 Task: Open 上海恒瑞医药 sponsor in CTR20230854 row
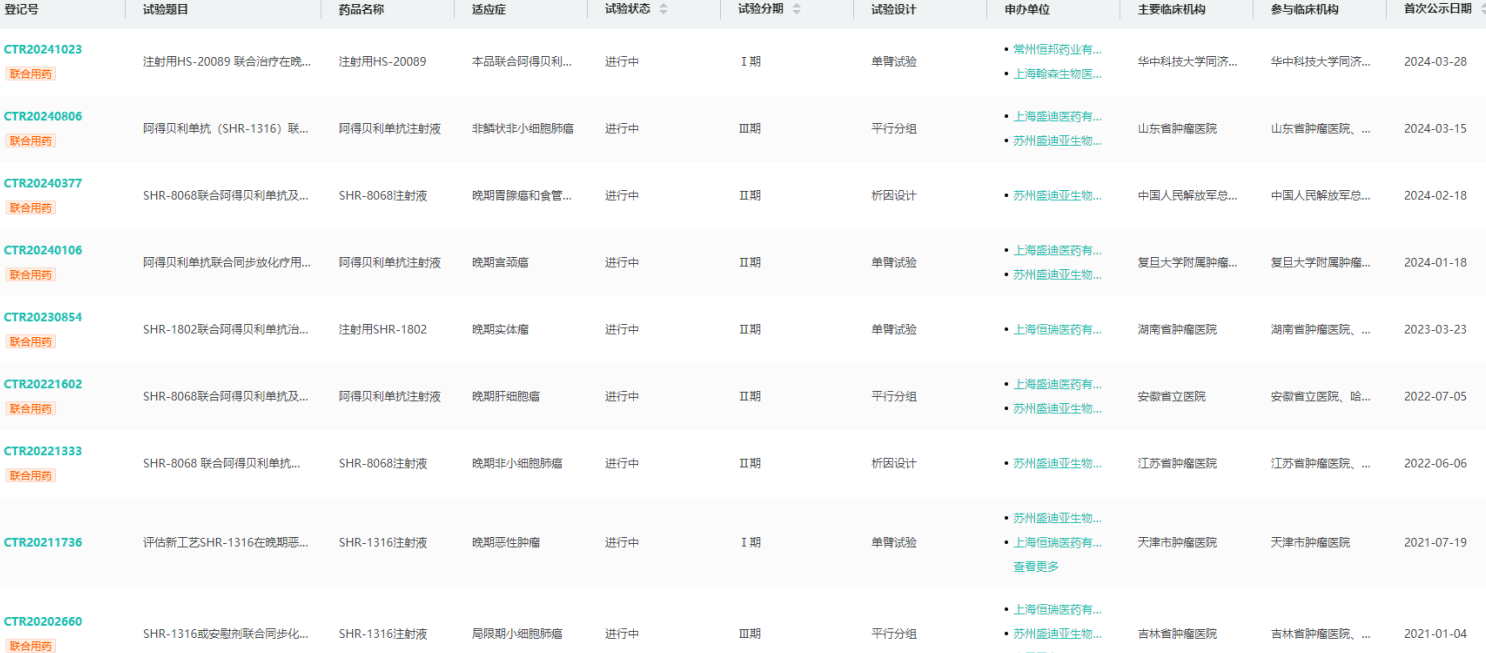pos(1056,329)
